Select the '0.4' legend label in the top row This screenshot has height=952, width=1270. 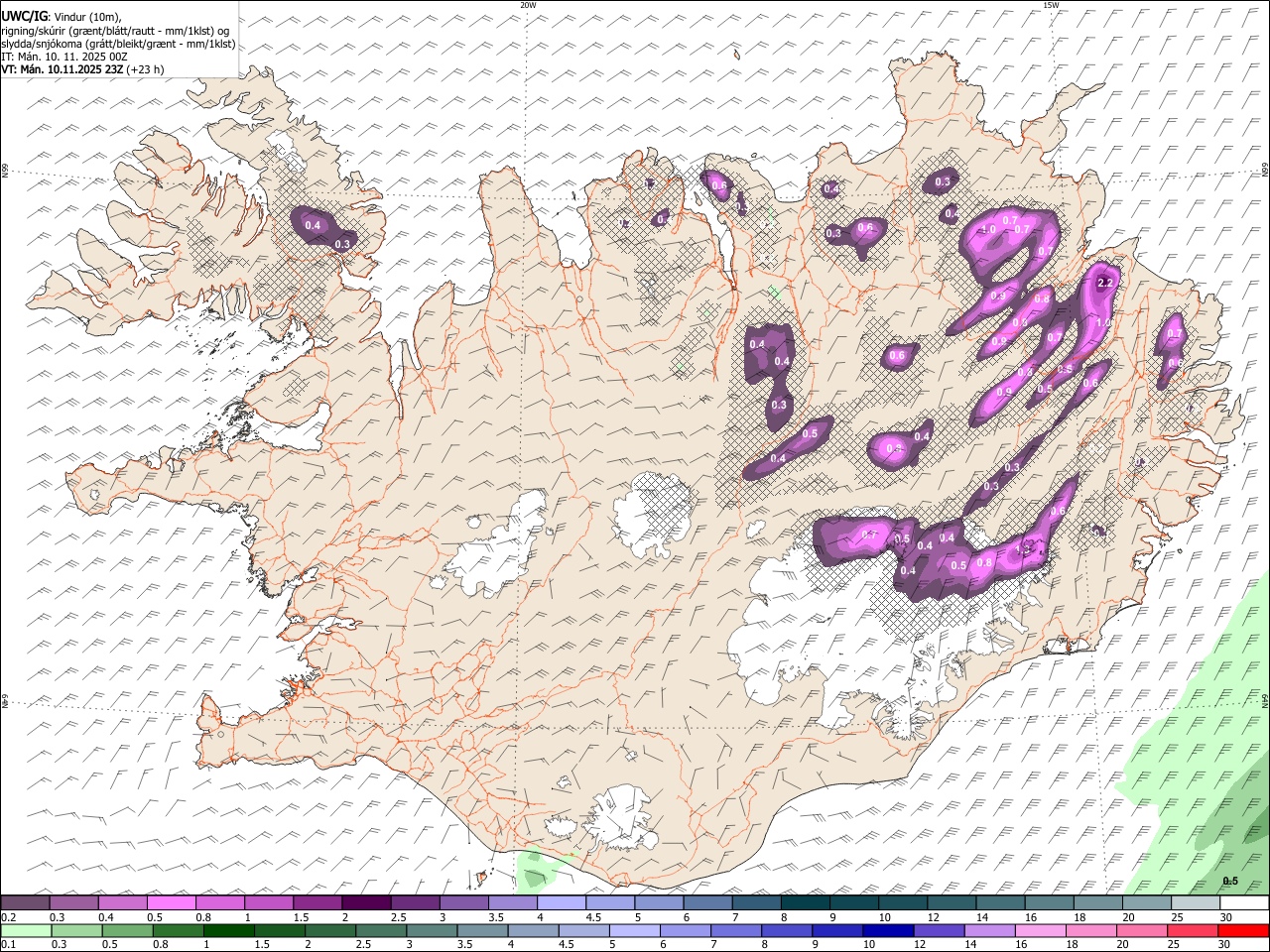coord(105,917)
